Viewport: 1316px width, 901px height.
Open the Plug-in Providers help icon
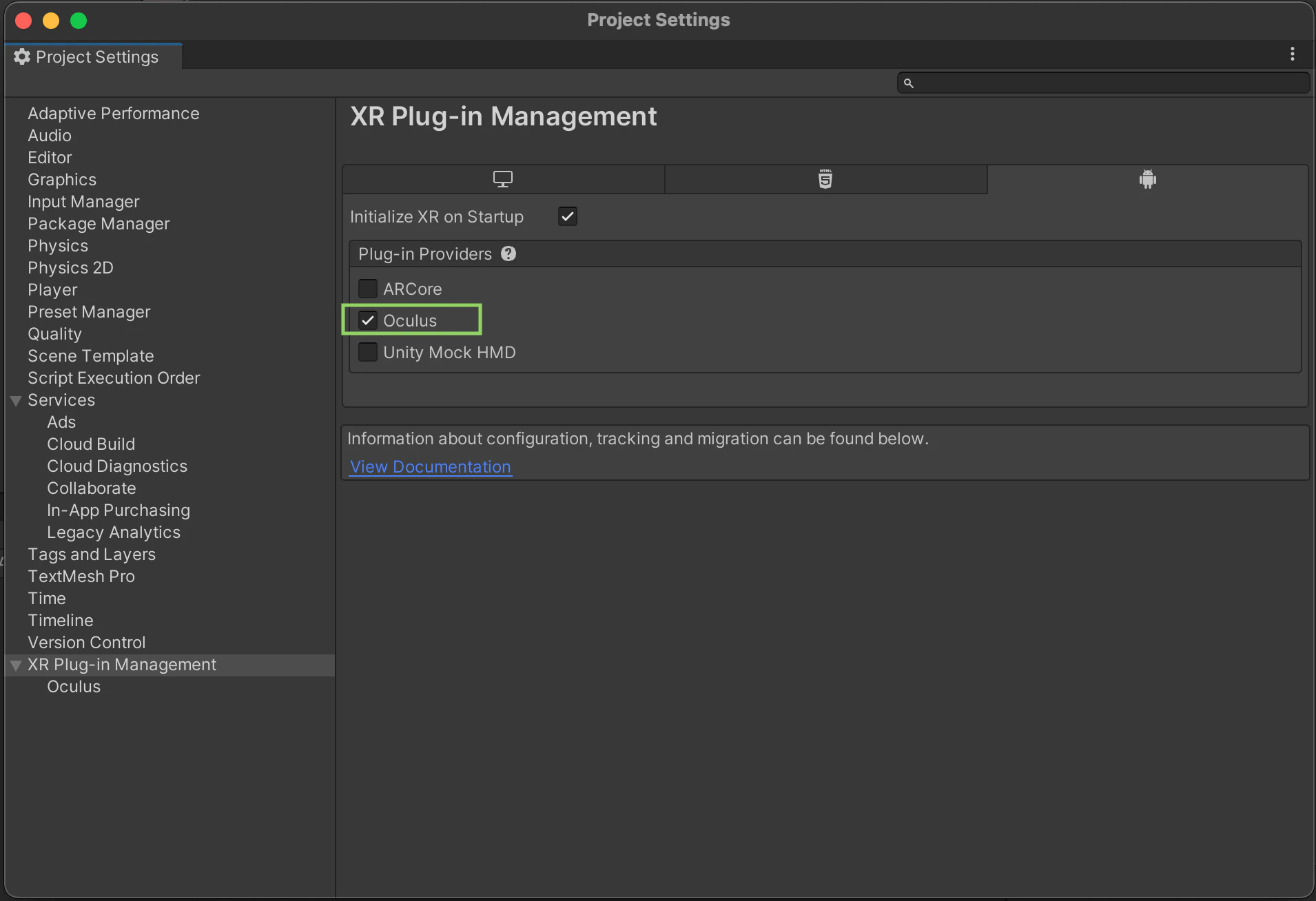pos(508,253)
